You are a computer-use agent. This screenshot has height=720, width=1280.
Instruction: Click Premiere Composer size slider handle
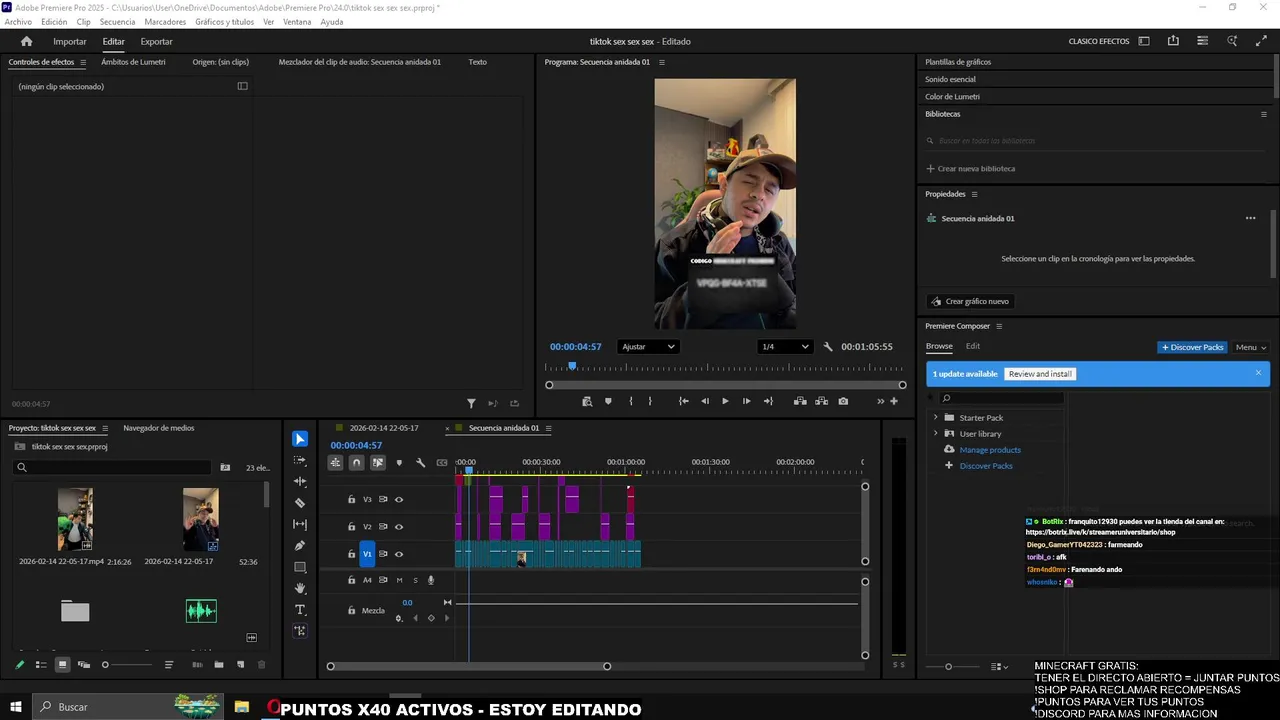coord(949,666)
